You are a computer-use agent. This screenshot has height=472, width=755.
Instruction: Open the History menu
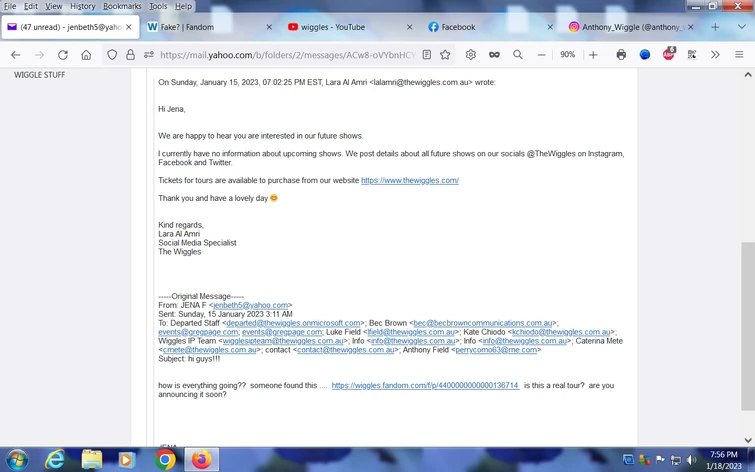(82, 6)
